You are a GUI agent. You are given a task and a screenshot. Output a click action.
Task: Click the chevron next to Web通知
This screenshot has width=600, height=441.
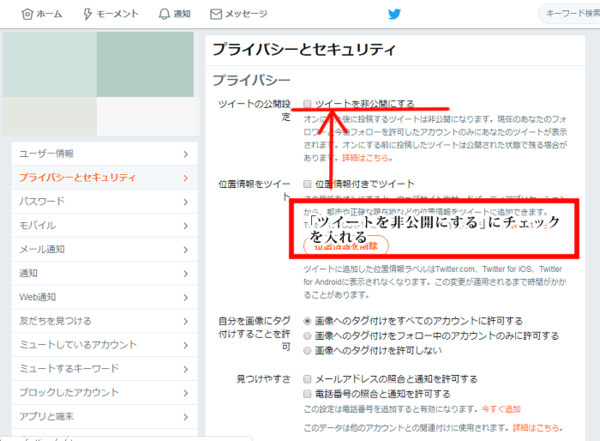(x=186, y=297)
